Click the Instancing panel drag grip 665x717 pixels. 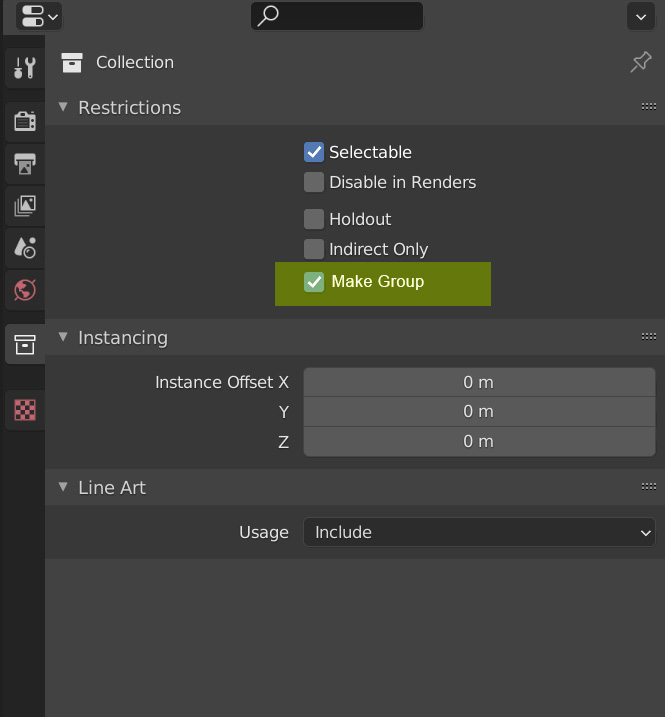tap(649, 337)
